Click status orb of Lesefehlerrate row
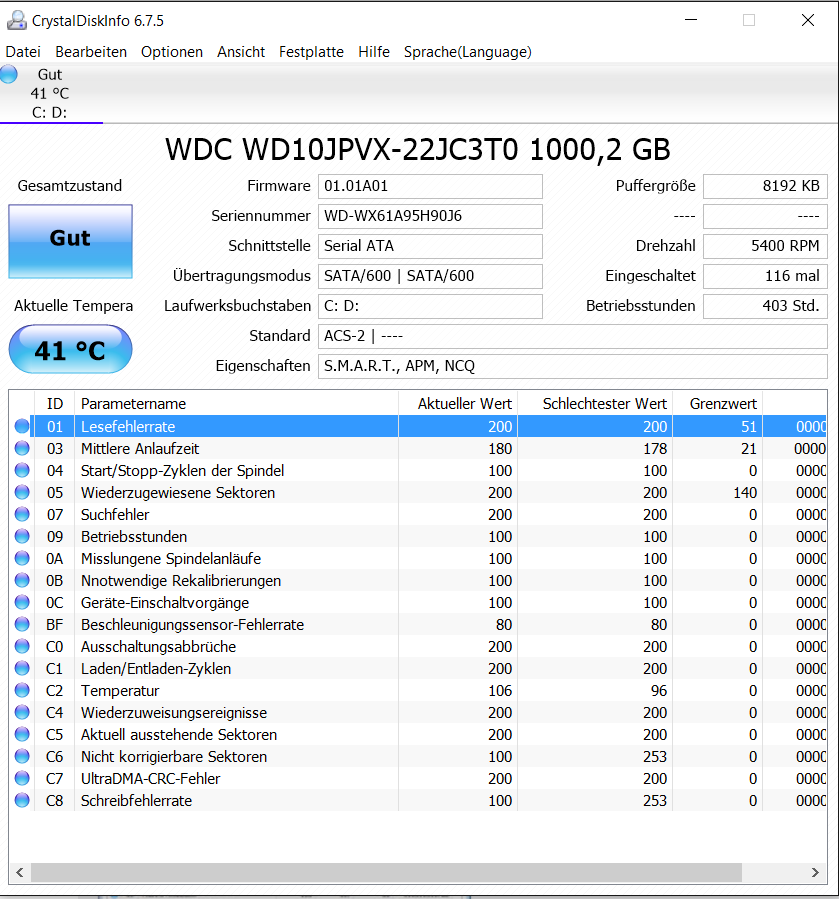Image resolution: width=839 pixels, height=899 pixels. (22, 426)
